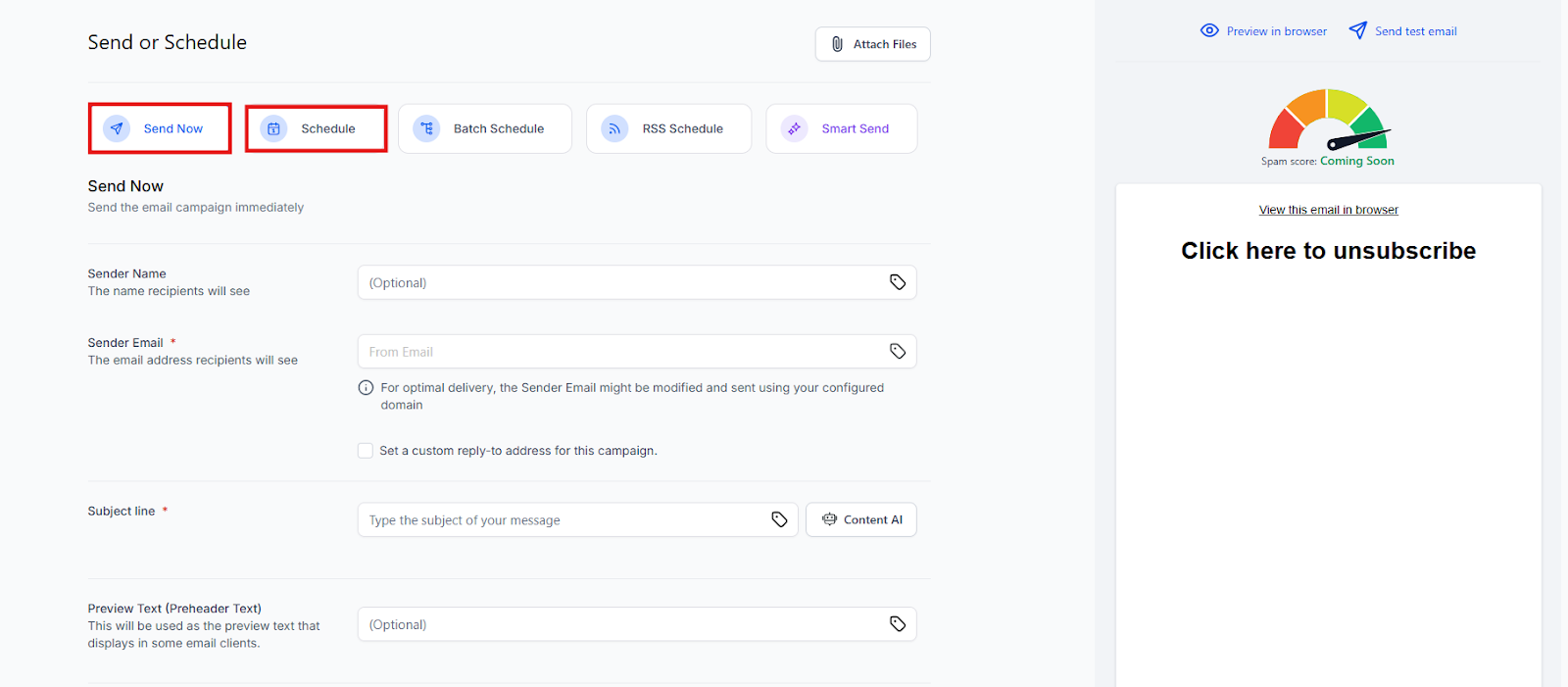Screen dimensions: 1568x687
Task: Open Content AI for subject line
Action: pos(861,519)
